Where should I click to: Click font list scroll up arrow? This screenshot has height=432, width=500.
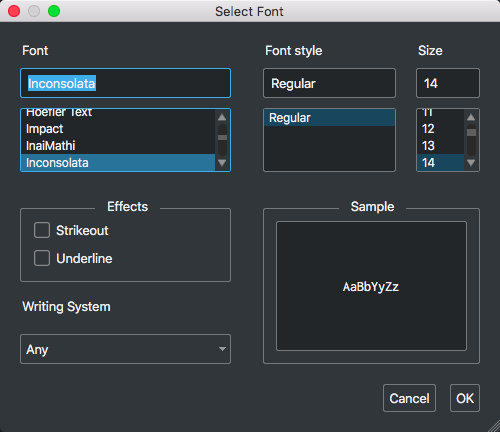tap(222, 117)
